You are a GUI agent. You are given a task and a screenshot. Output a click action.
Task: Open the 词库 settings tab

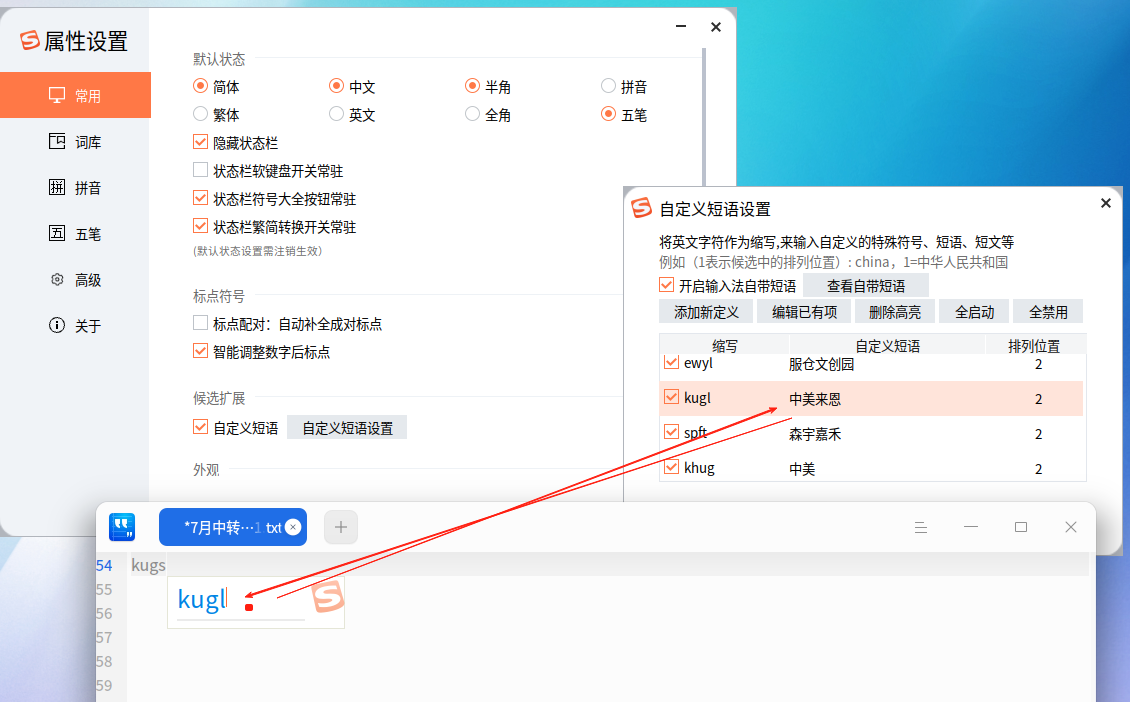[x=75, y=142]
